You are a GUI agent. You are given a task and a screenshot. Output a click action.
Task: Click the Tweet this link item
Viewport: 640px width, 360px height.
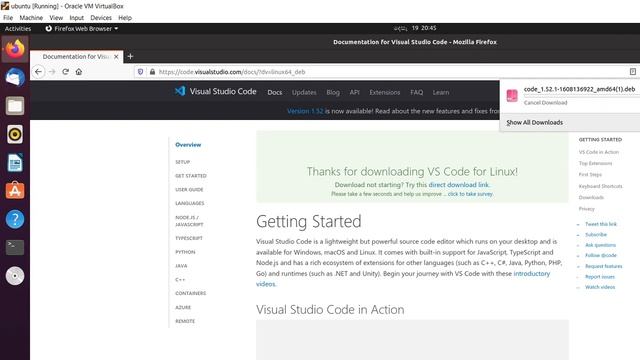click(x=601, y=224)
